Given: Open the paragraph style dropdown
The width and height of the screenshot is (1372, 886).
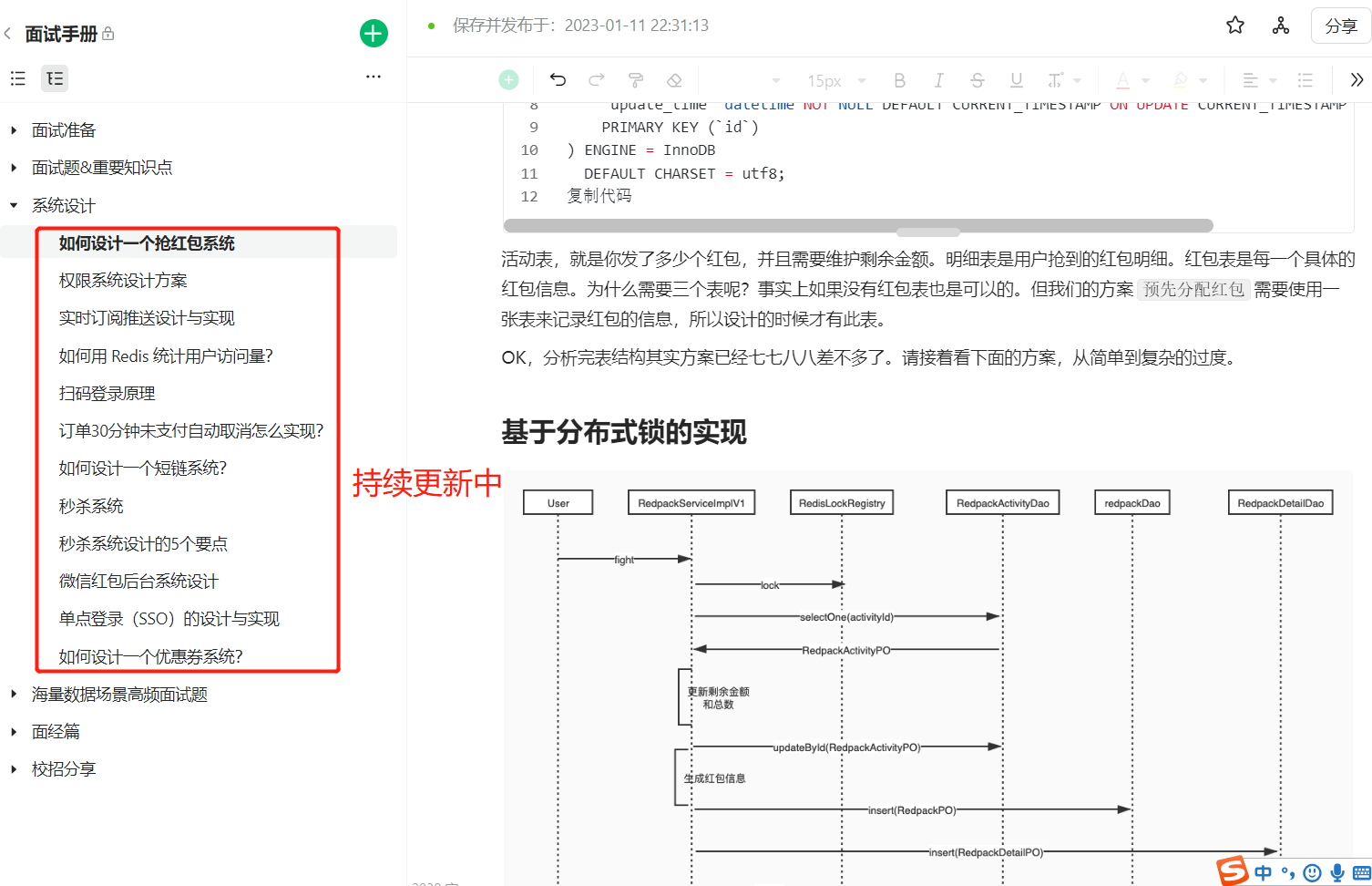Looking at the screenshot, I should [x=776, y=80].
